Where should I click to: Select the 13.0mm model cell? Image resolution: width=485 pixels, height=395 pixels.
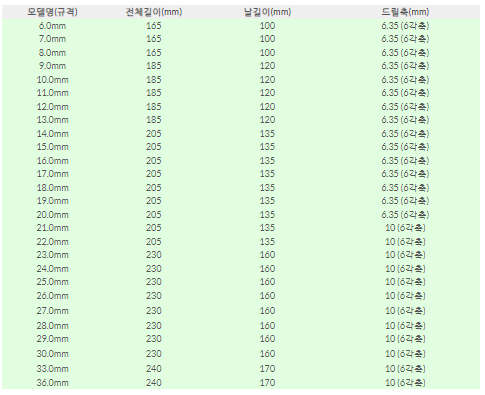pos(52,120)
